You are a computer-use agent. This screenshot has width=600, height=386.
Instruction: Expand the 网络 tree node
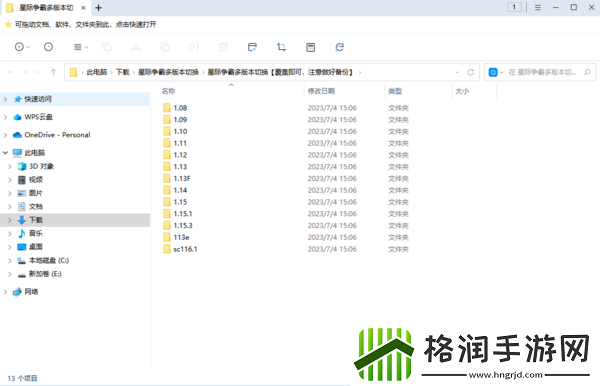(5, 292)
